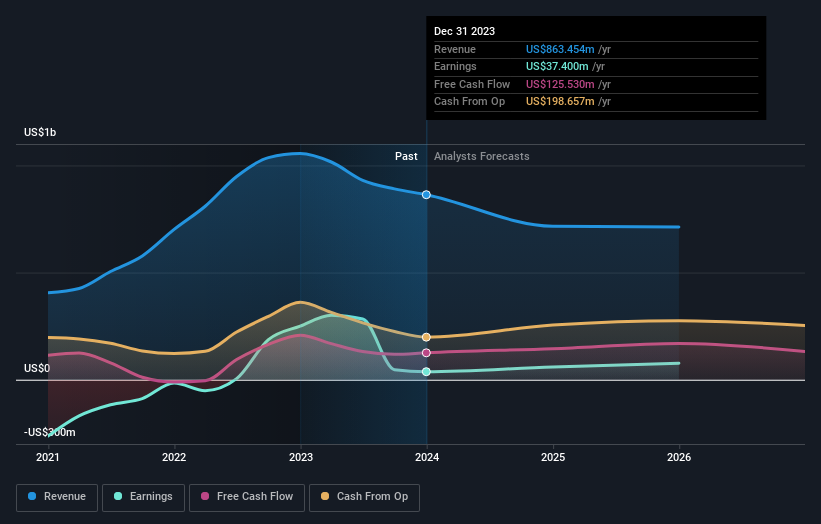
Task: Click the pink Free Cash Flow legend dot
Action: pyautogui.click(x=205, y=496)
